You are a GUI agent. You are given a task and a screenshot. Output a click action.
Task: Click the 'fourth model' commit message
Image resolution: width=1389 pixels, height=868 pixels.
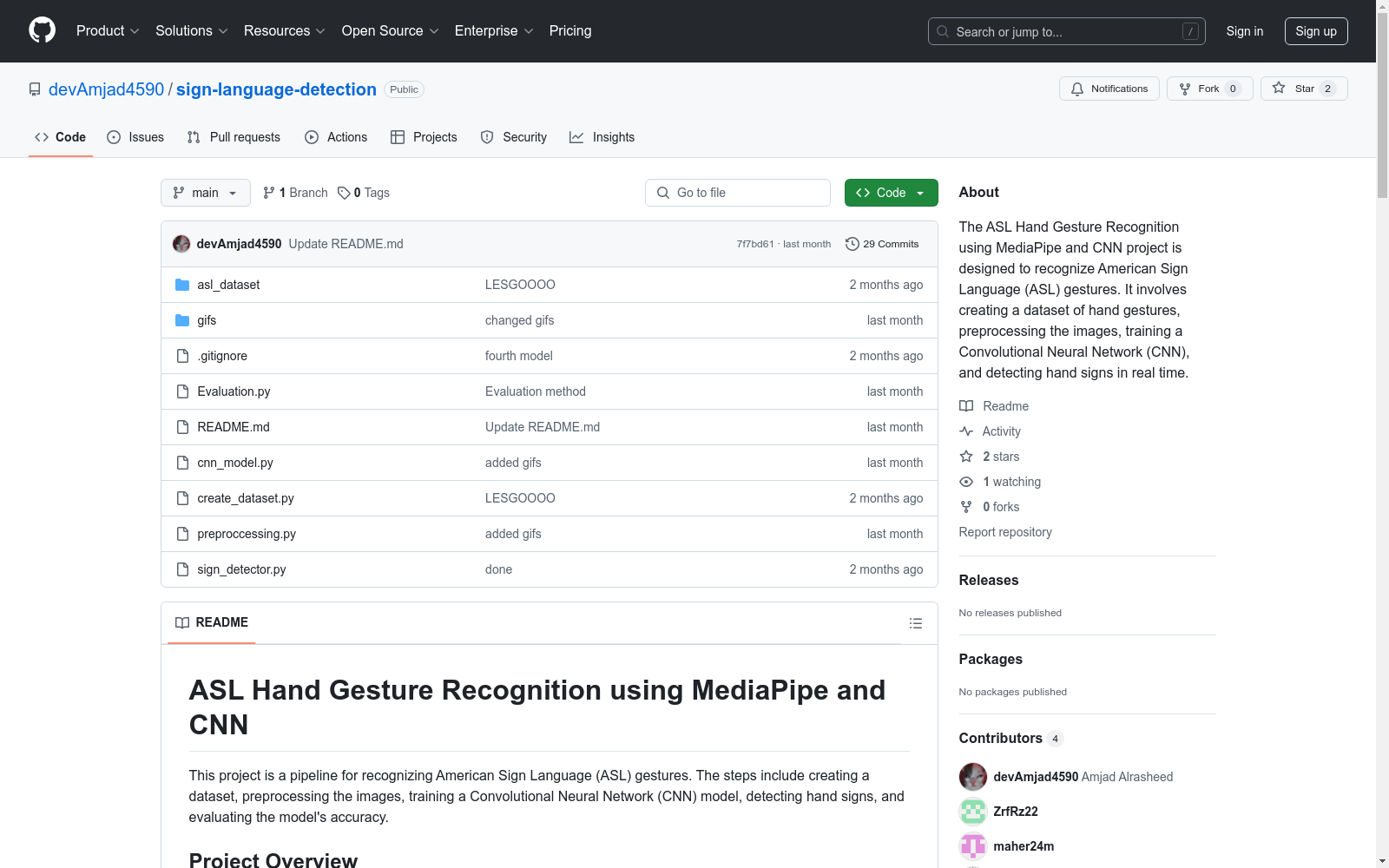519,356
